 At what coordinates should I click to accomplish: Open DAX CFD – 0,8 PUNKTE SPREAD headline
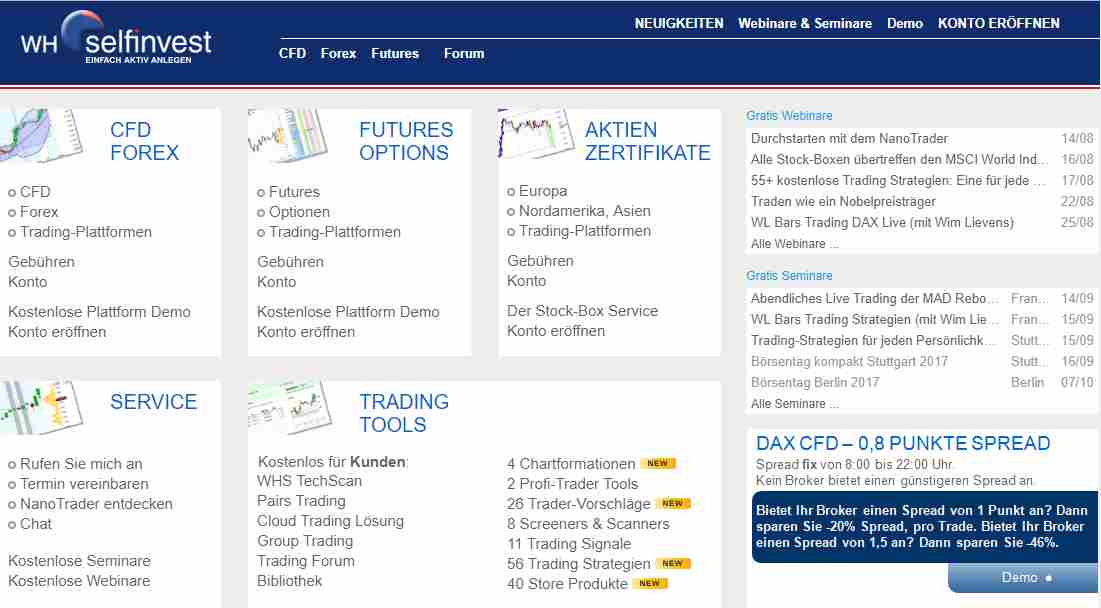[903, 443]
